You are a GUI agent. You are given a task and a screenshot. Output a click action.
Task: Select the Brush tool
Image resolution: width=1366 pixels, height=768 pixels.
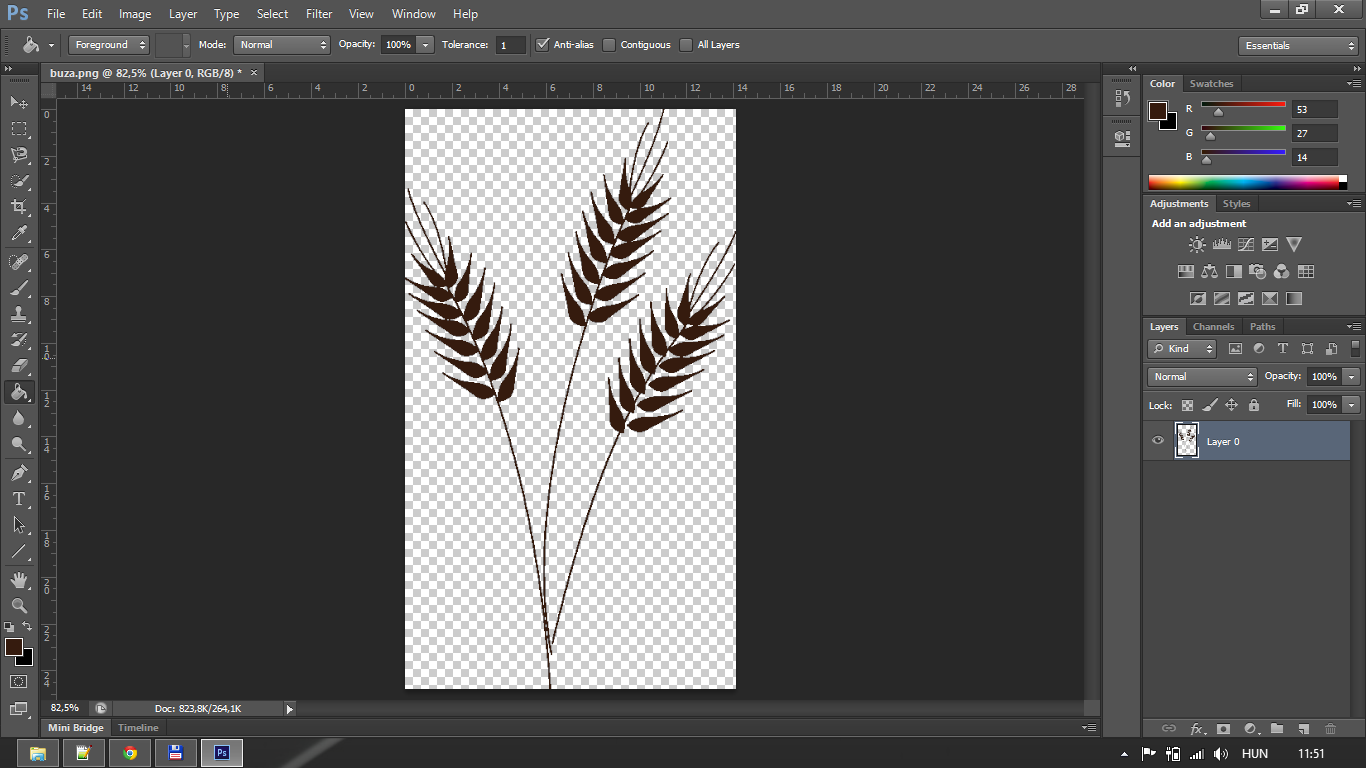coord(19,287)
